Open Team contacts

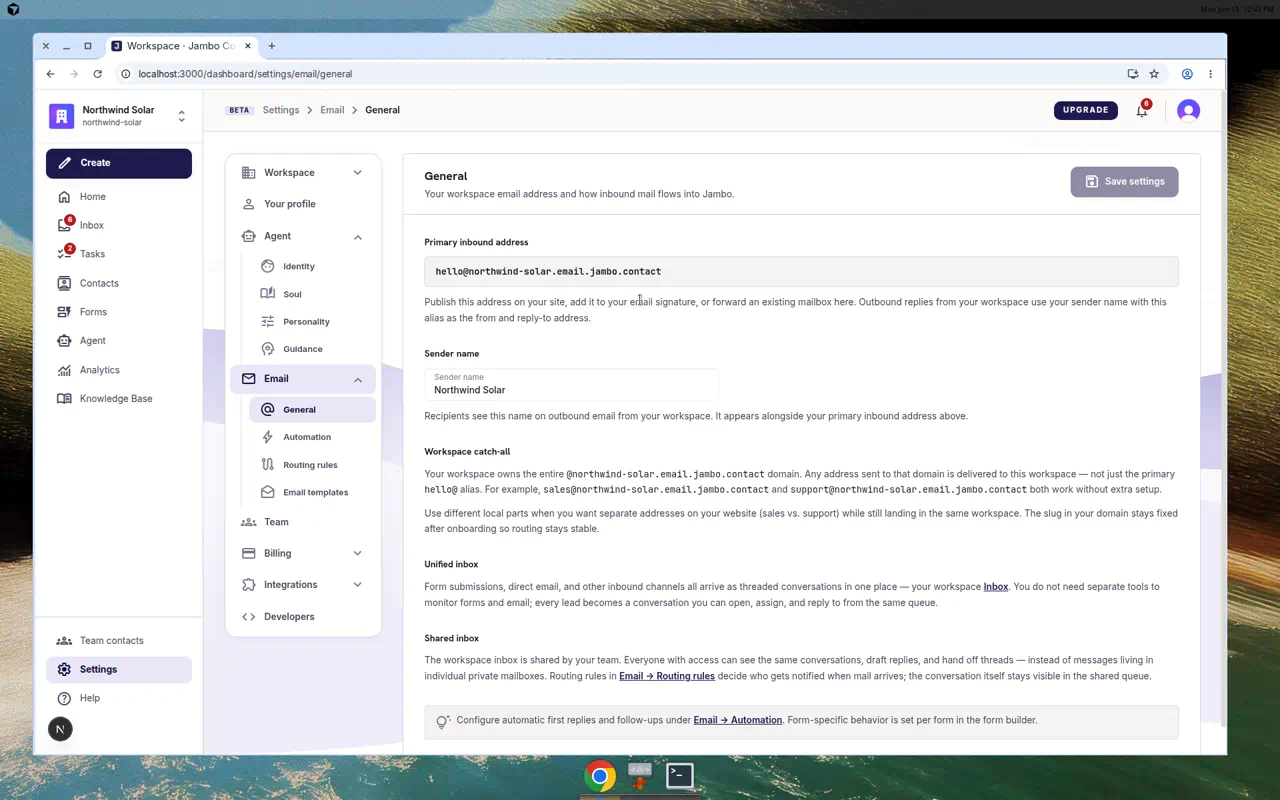(x=118, y=640)
